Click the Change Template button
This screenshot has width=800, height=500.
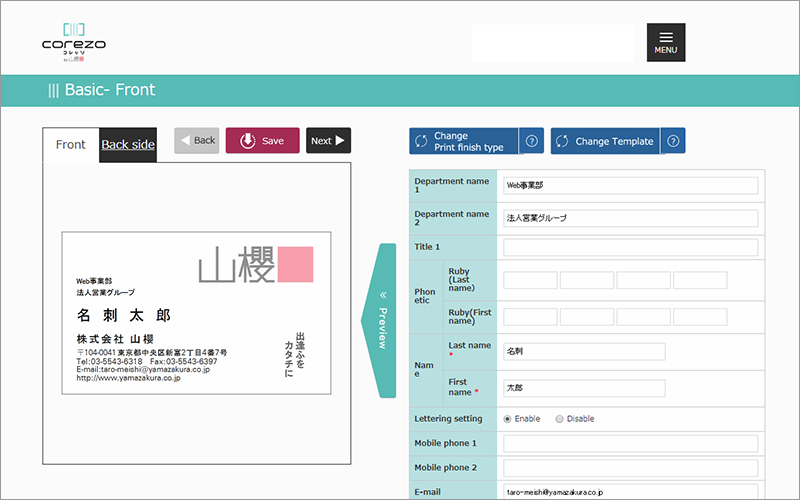[605, 141]
